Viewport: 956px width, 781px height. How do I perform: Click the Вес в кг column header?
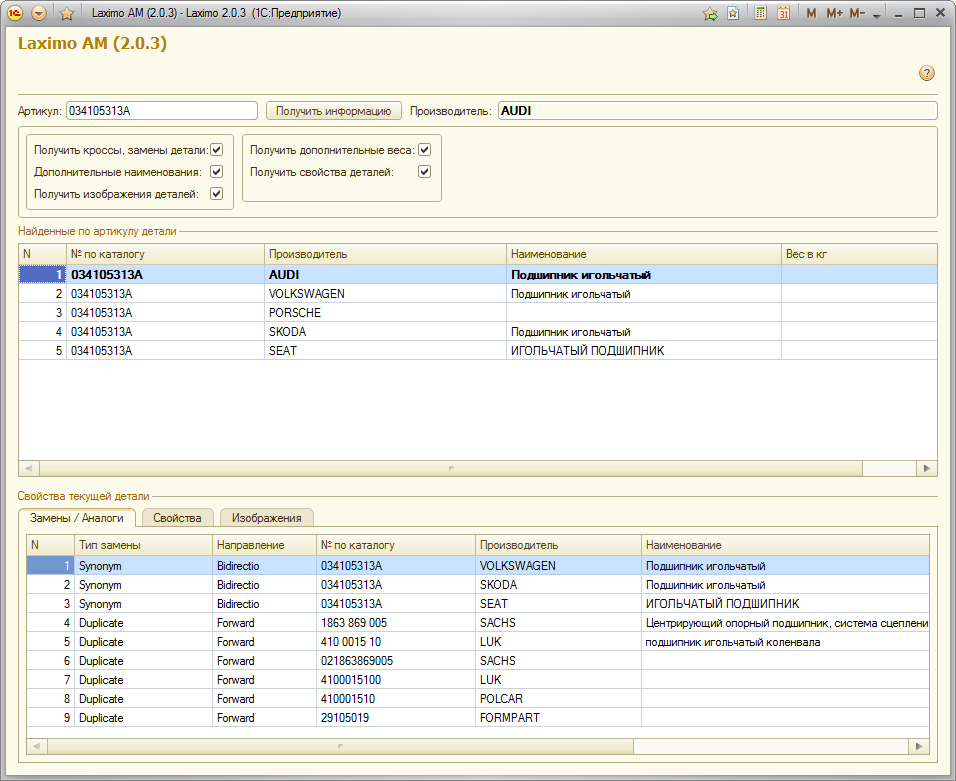click(x=859, y=254)
